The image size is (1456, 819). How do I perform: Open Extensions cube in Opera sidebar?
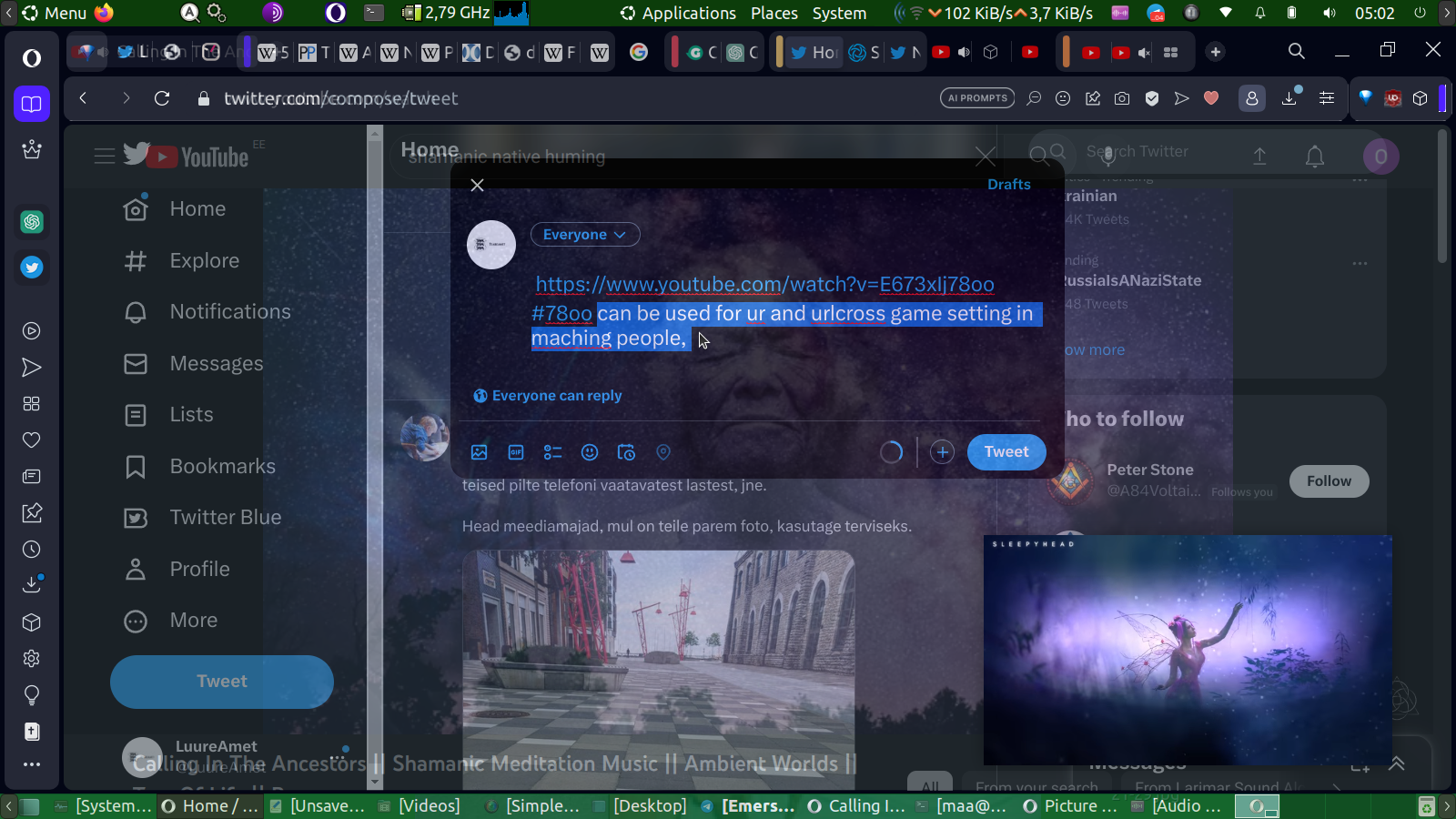(x=32, y=622)
